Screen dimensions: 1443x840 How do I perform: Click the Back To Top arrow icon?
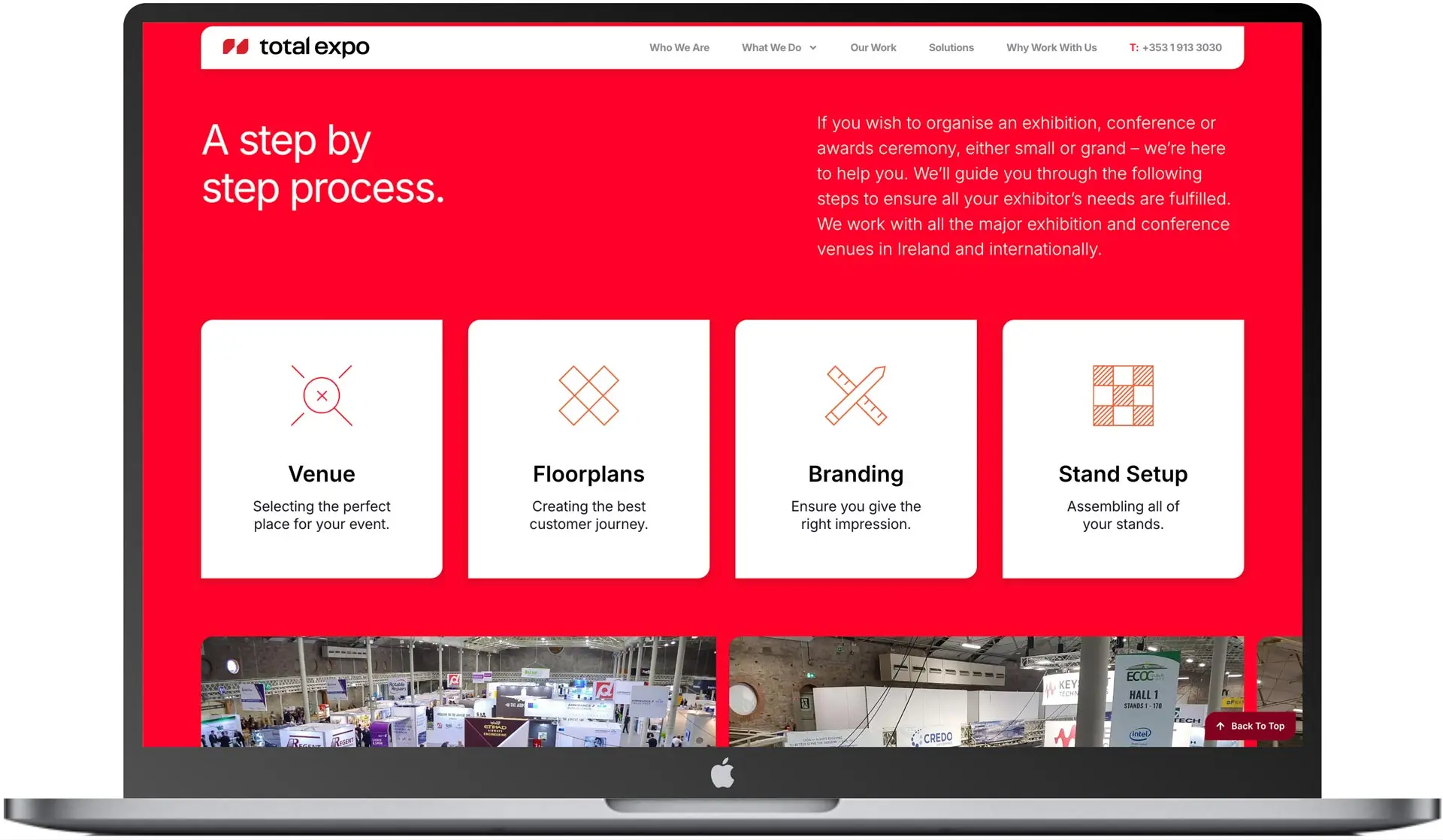point(1221,726)
